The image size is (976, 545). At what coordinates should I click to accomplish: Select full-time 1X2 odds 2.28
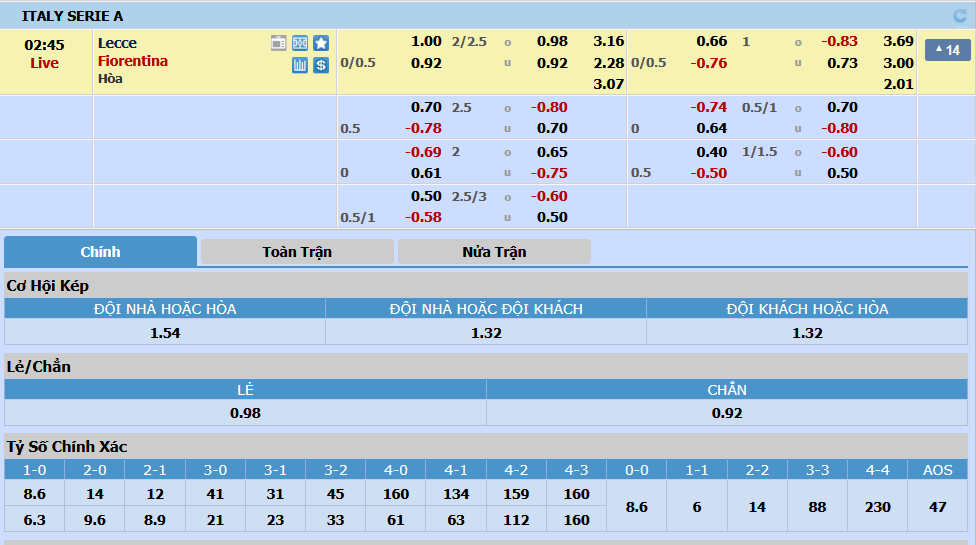pyautogui.click(x=608, y=63)
